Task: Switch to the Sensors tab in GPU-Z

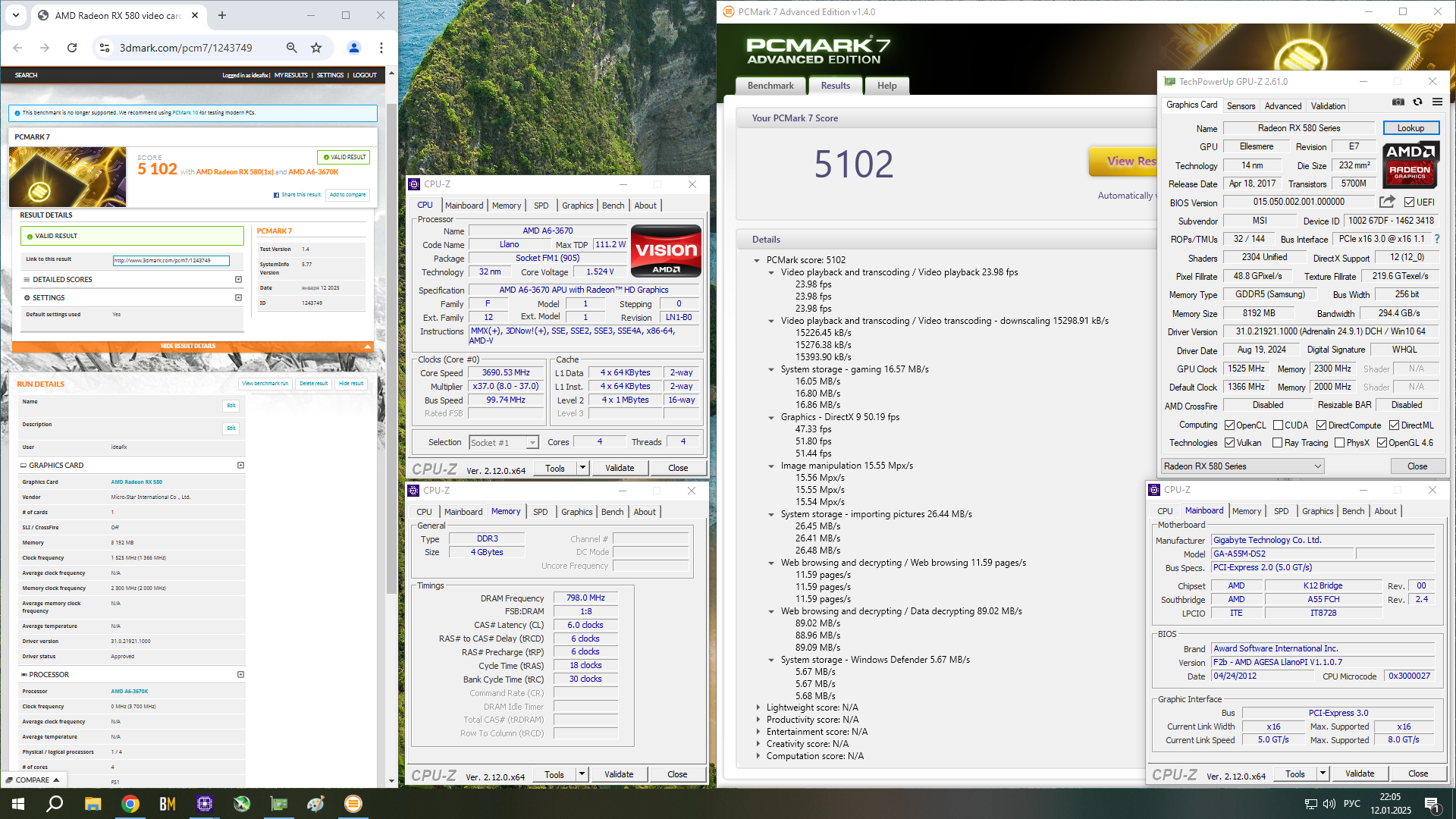Action: pyautogui.click(x=1241, y=106)
